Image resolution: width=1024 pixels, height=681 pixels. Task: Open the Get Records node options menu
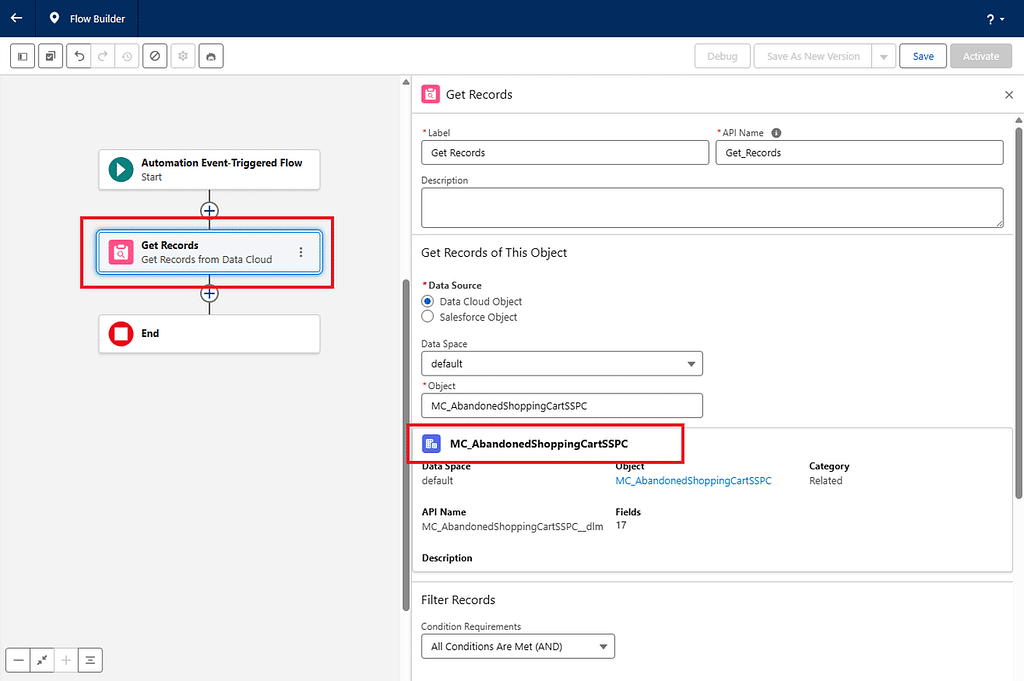click(300, 252)
